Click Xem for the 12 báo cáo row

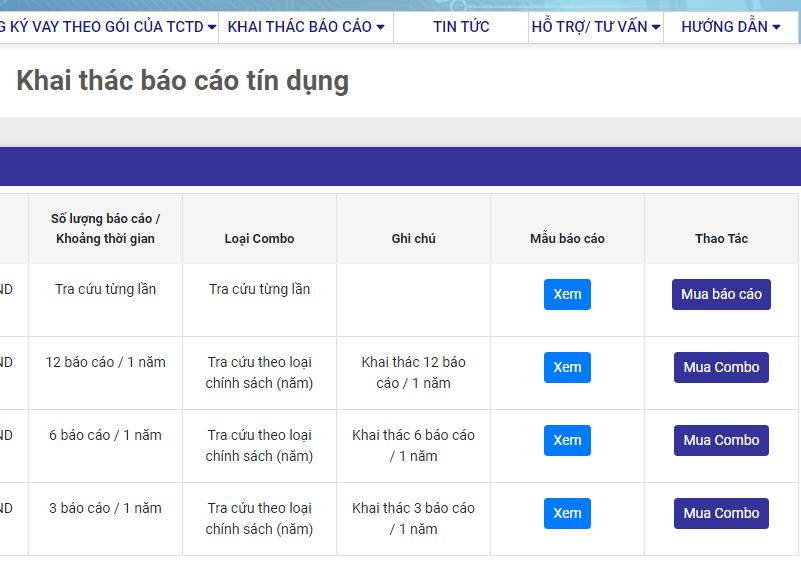click(567, 367)
